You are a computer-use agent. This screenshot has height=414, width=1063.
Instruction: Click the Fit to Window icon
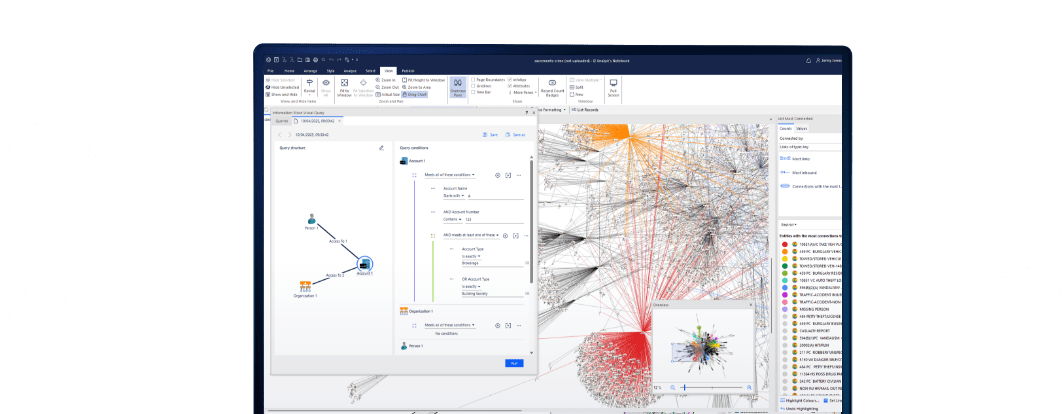[344, 85]
